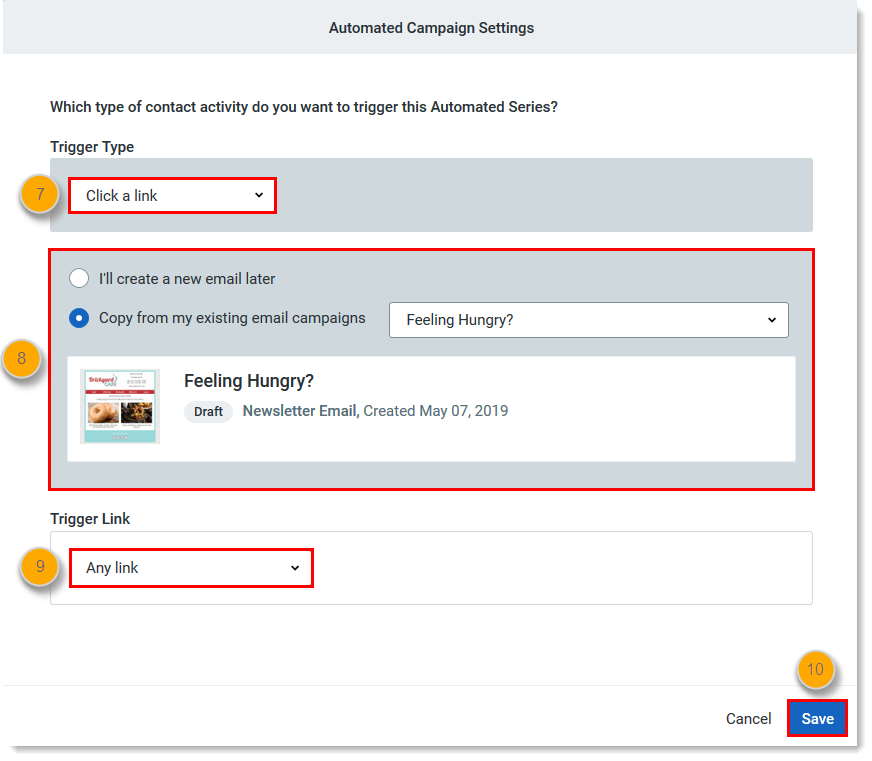Click the email campaign preview thumbnail
Image resolution: width=872 pixels, height=761 pixels.
119,406
